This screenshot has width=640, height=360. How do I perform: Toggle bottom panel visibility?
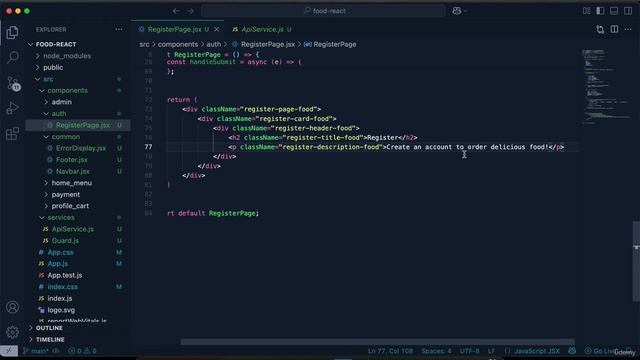pos(614,11)
